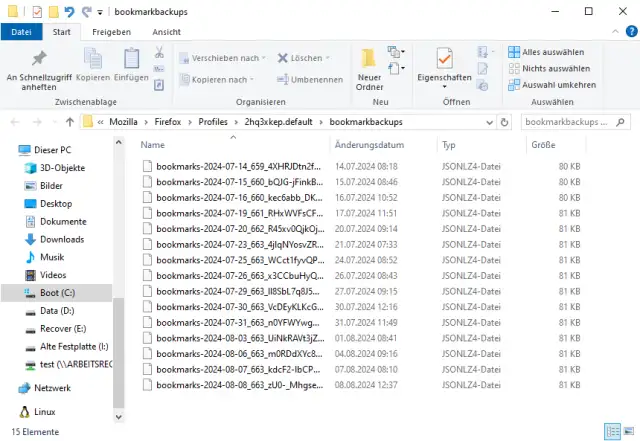The height and width of the screenshot is (441, 640).
Task: Click the Redo arrow in quick access toolbar
Action: pos(87,12)
